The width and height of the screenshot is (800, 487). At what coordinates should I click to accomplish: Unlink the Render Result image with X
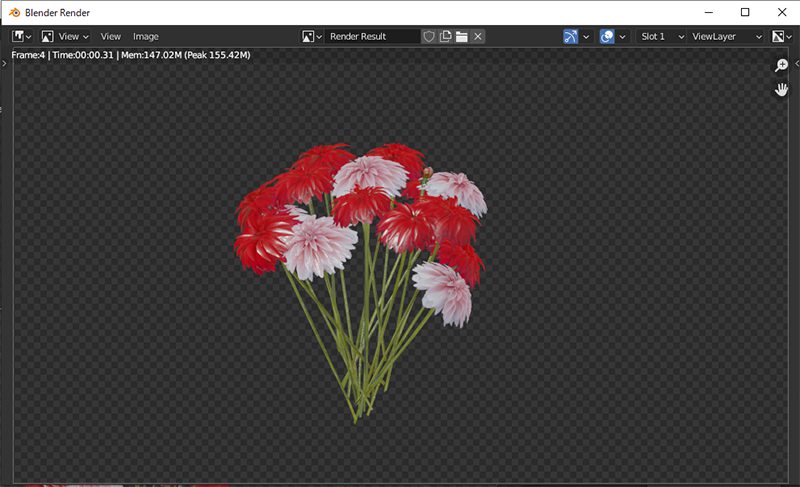pyautogui.click(x=478, y=36)
